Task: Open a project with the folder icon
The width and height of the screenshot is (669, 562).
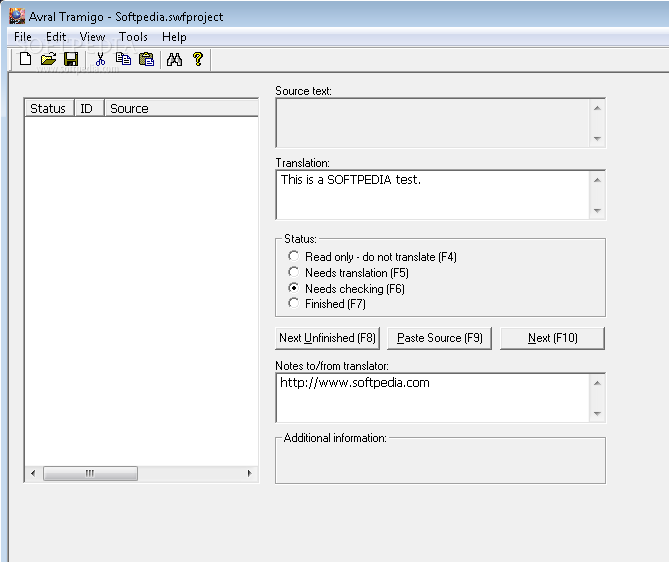Action: (48, 59)
